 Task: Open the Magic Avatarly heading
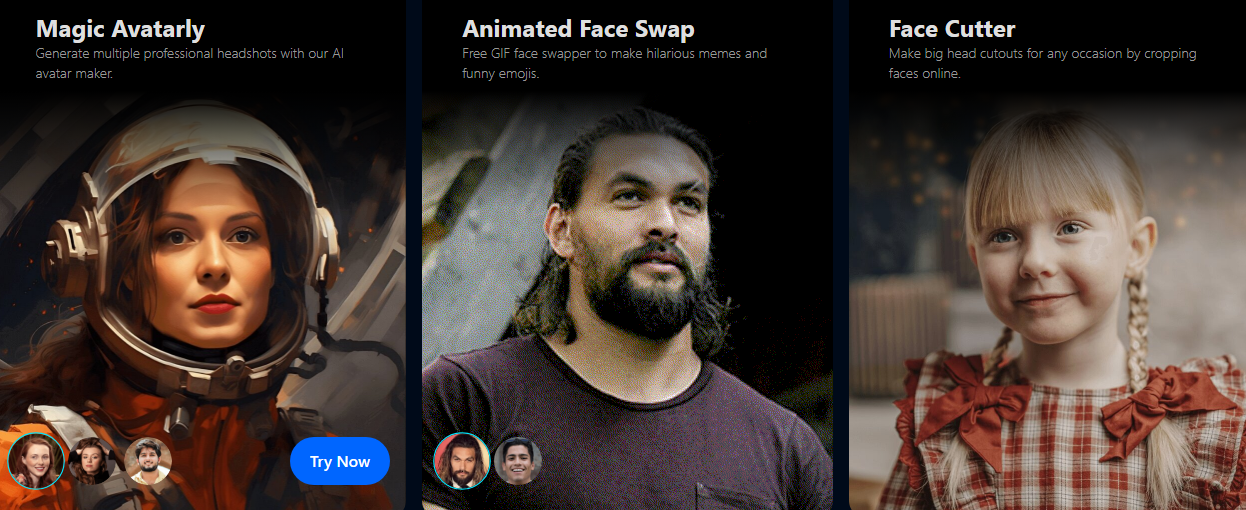point(120,28)
